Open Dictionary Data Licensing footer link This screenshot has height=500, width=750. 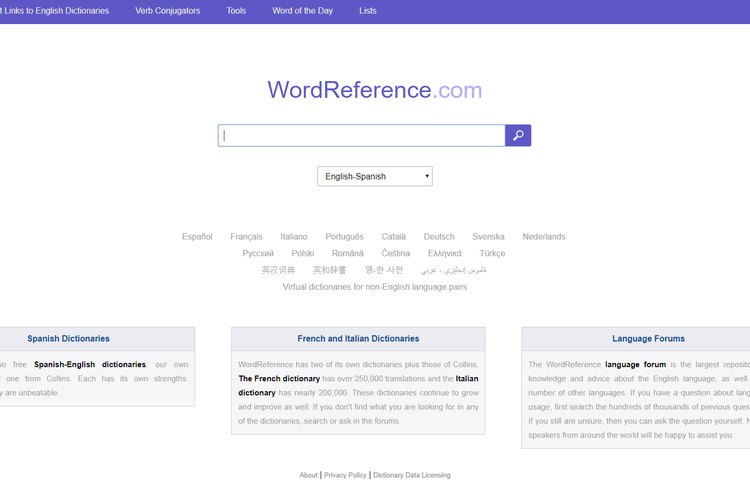click(x=412, y=475)
